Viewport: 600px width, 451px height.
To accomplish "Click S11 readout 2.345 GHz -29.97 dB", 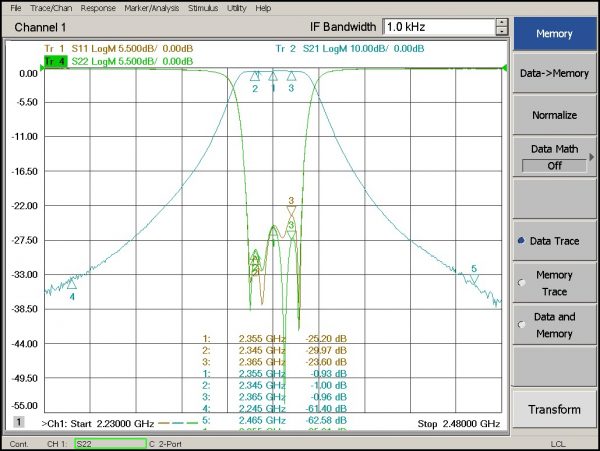I will point(274,350).
